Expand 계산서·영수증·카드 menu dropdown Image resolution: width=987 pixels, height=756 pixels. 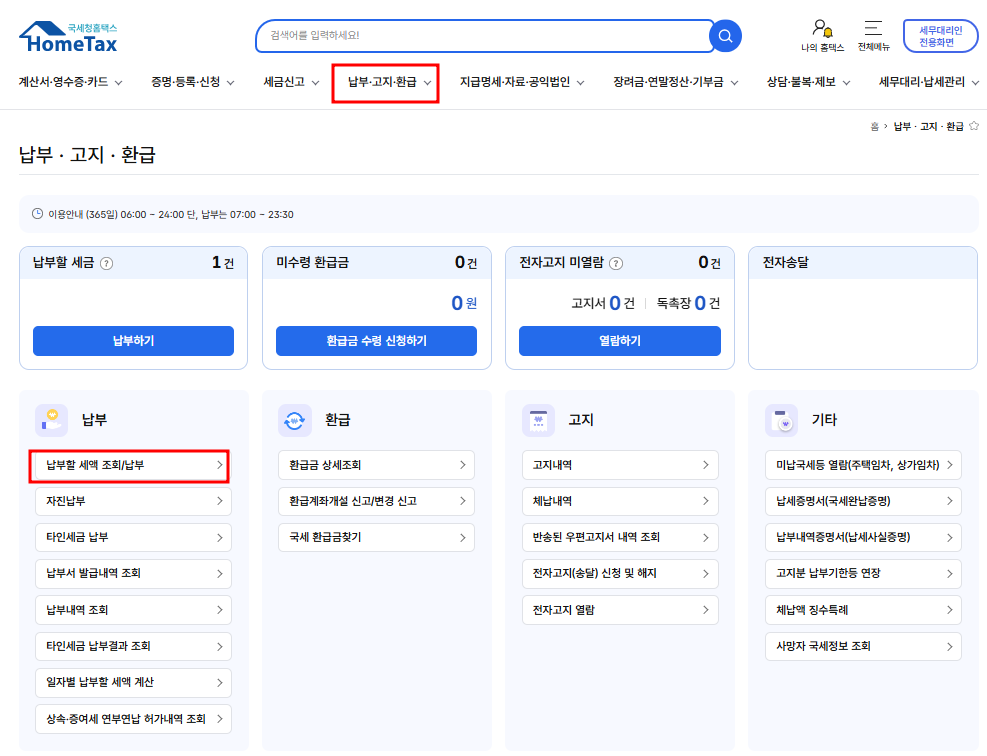pyautogui.click(x=70, y=82)
